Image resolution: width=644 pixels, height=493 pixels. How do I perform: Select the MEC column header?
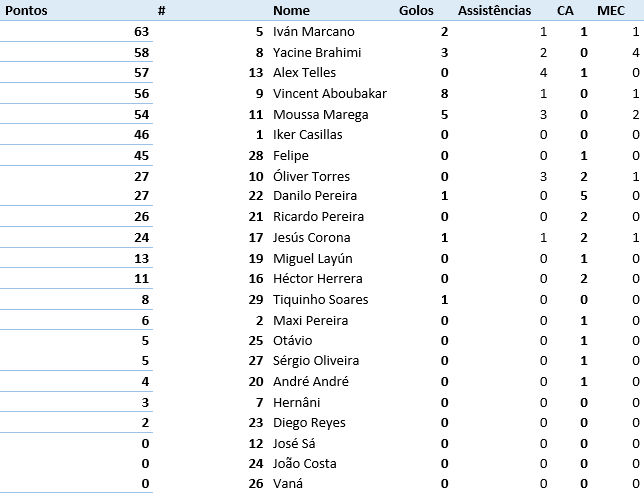[x=611, y=11]
